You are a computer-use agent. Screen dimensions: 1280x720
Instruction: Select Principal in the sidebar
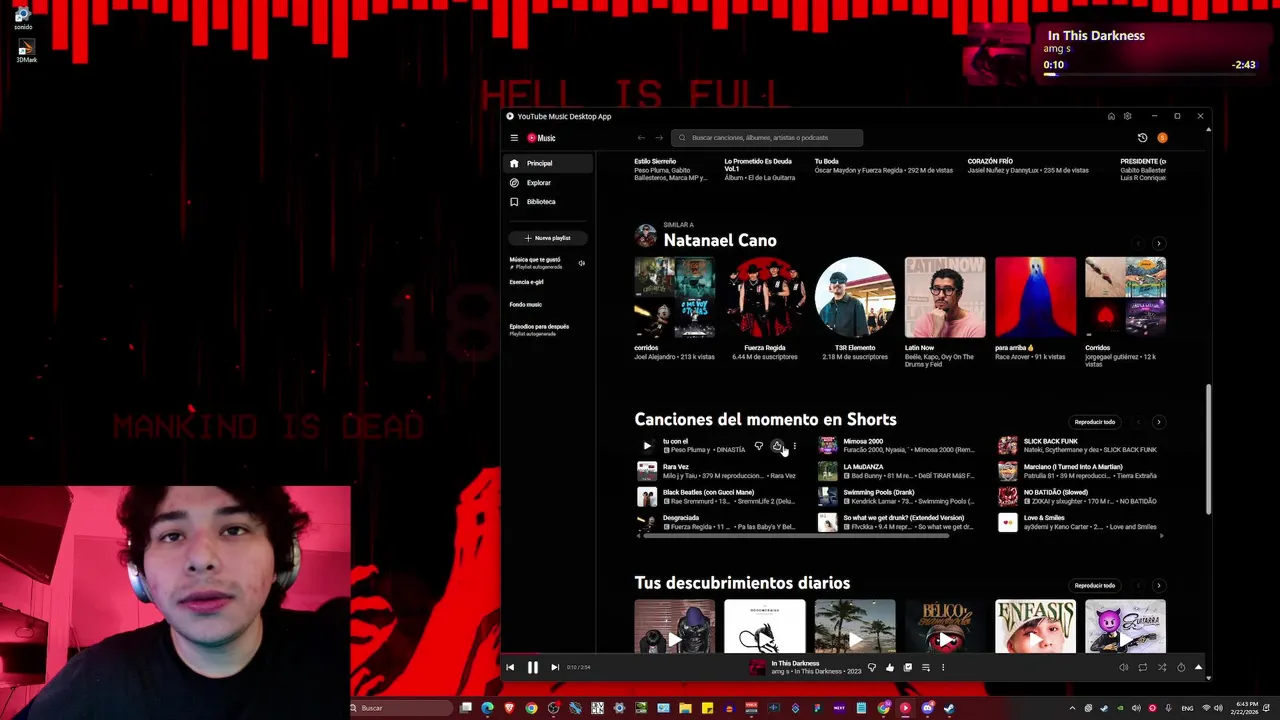[x=548, y=163]
